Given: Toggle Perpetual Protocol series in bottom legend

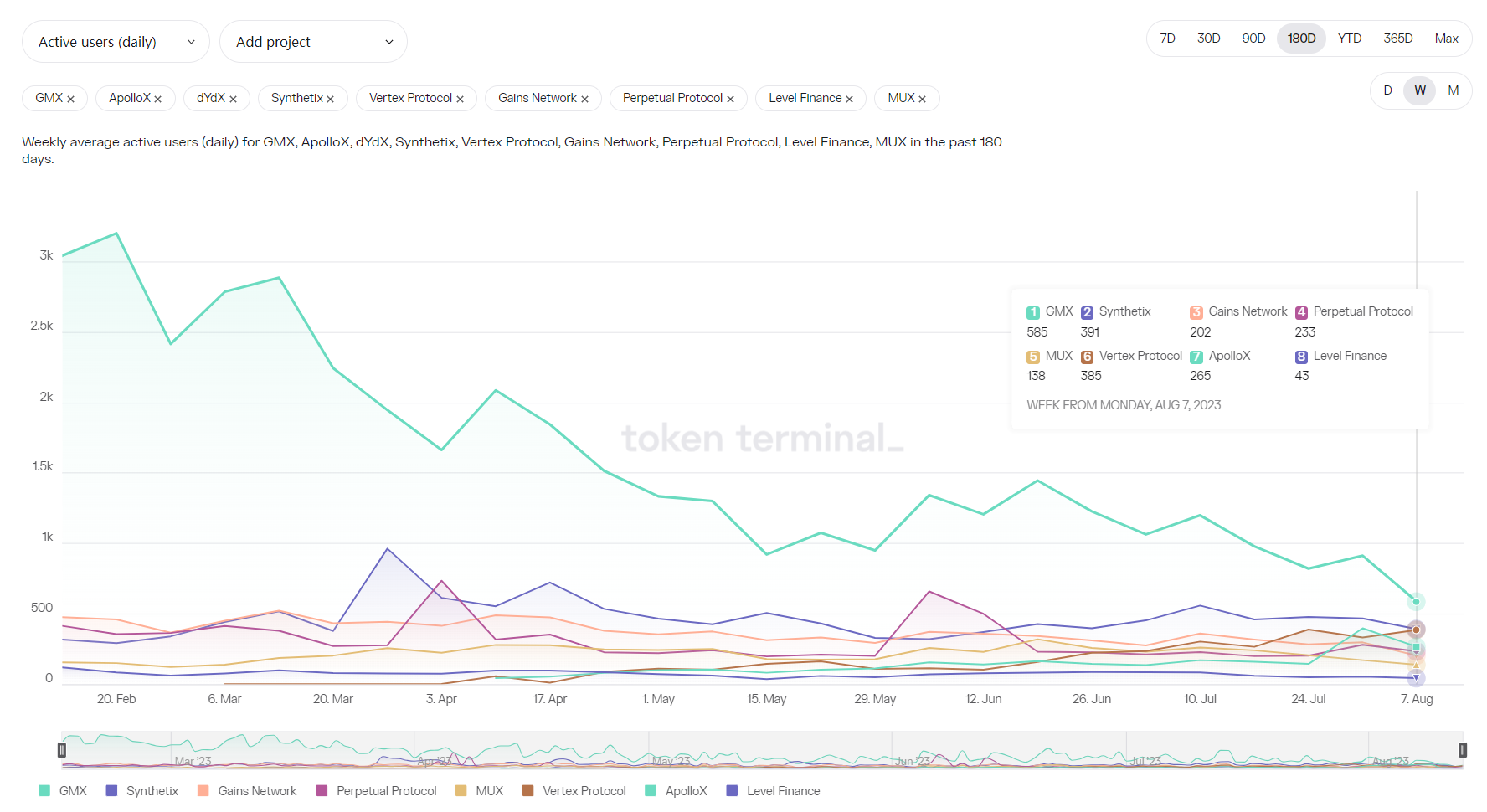Looking at the screenshot, I should (x=377, y=791).
